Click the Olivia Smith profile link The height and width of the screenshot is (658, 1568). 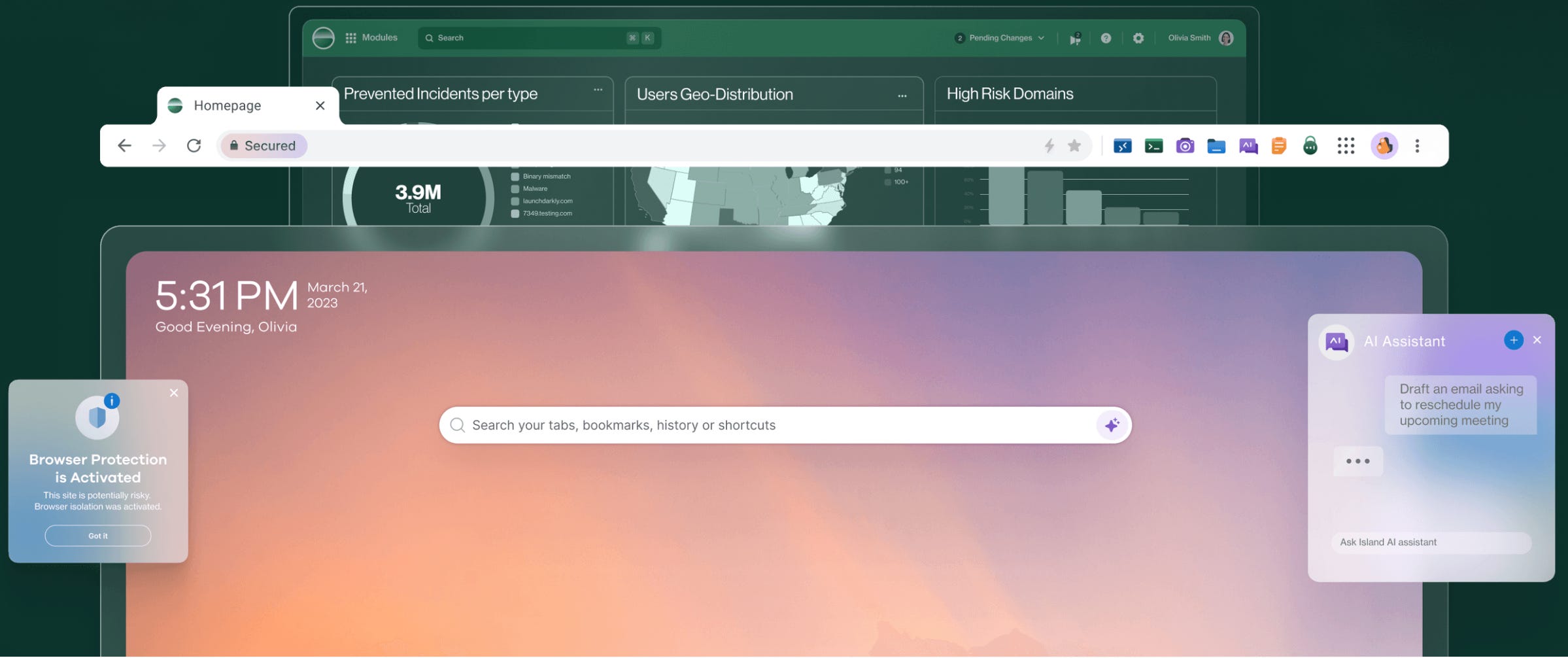[1189, 37]
